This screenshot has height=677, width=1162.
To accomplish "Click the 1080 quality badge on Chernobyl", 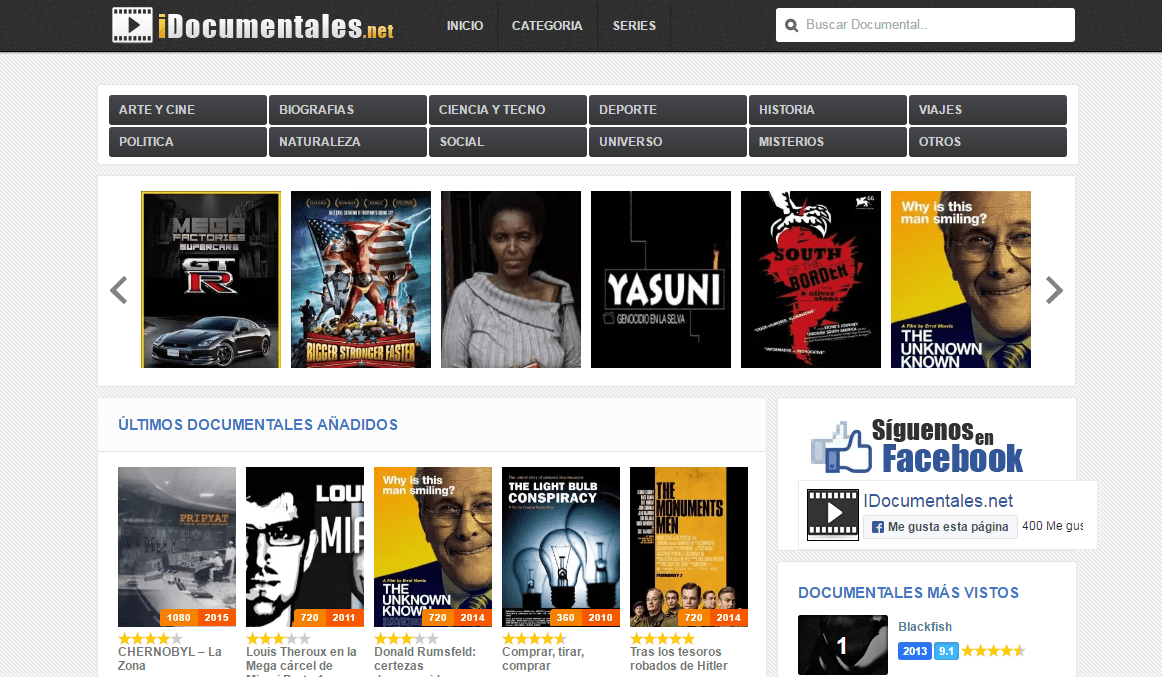I will pyautogui.click(x=179, y=617).
